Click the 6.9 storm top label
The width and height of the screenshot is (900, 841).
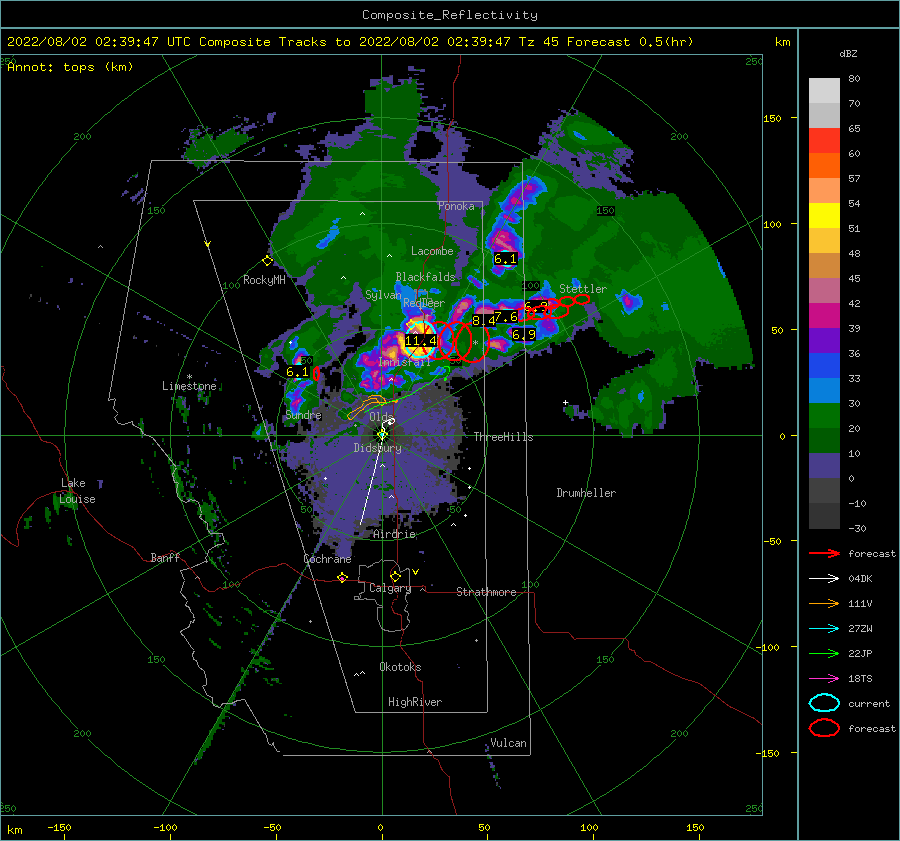523,334
